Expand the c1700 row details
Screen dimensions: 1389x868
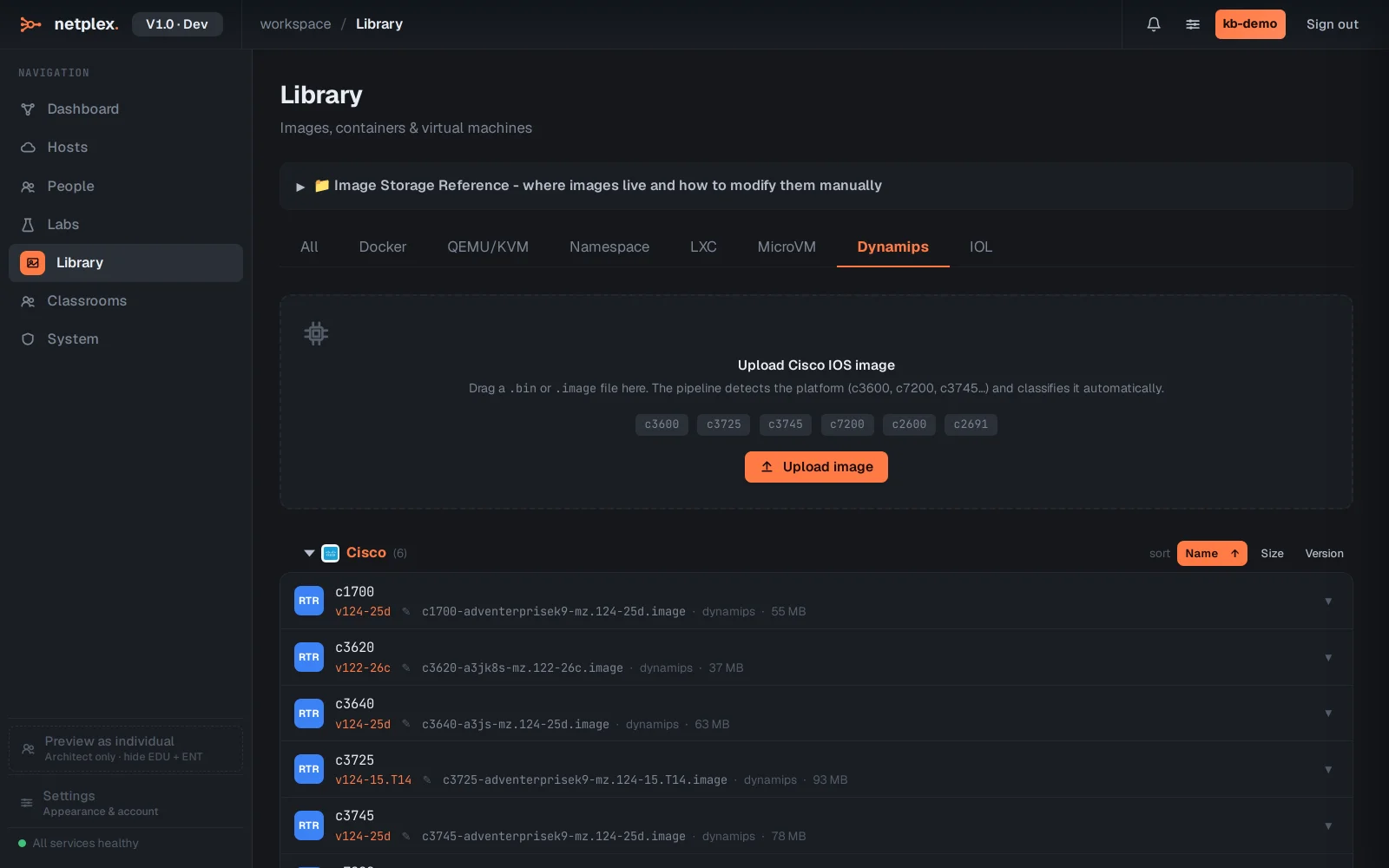coord(1328,601)
